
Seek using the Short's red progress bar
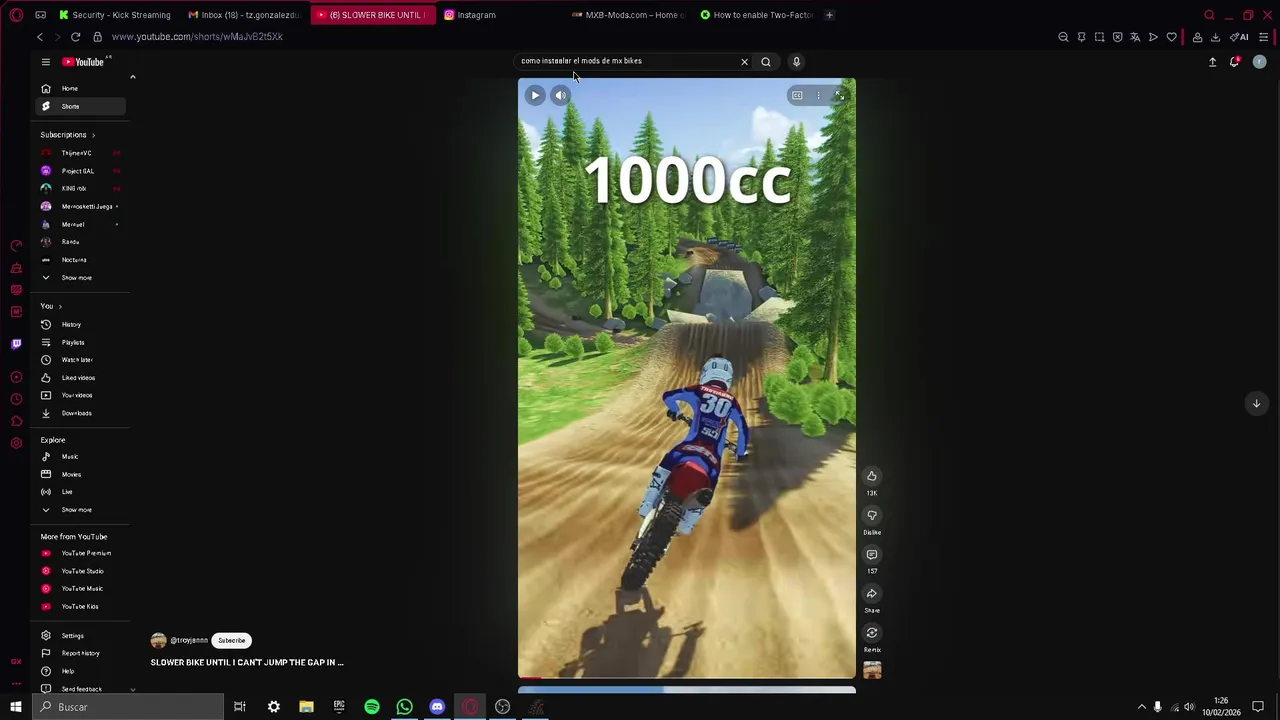coord(686,677)
